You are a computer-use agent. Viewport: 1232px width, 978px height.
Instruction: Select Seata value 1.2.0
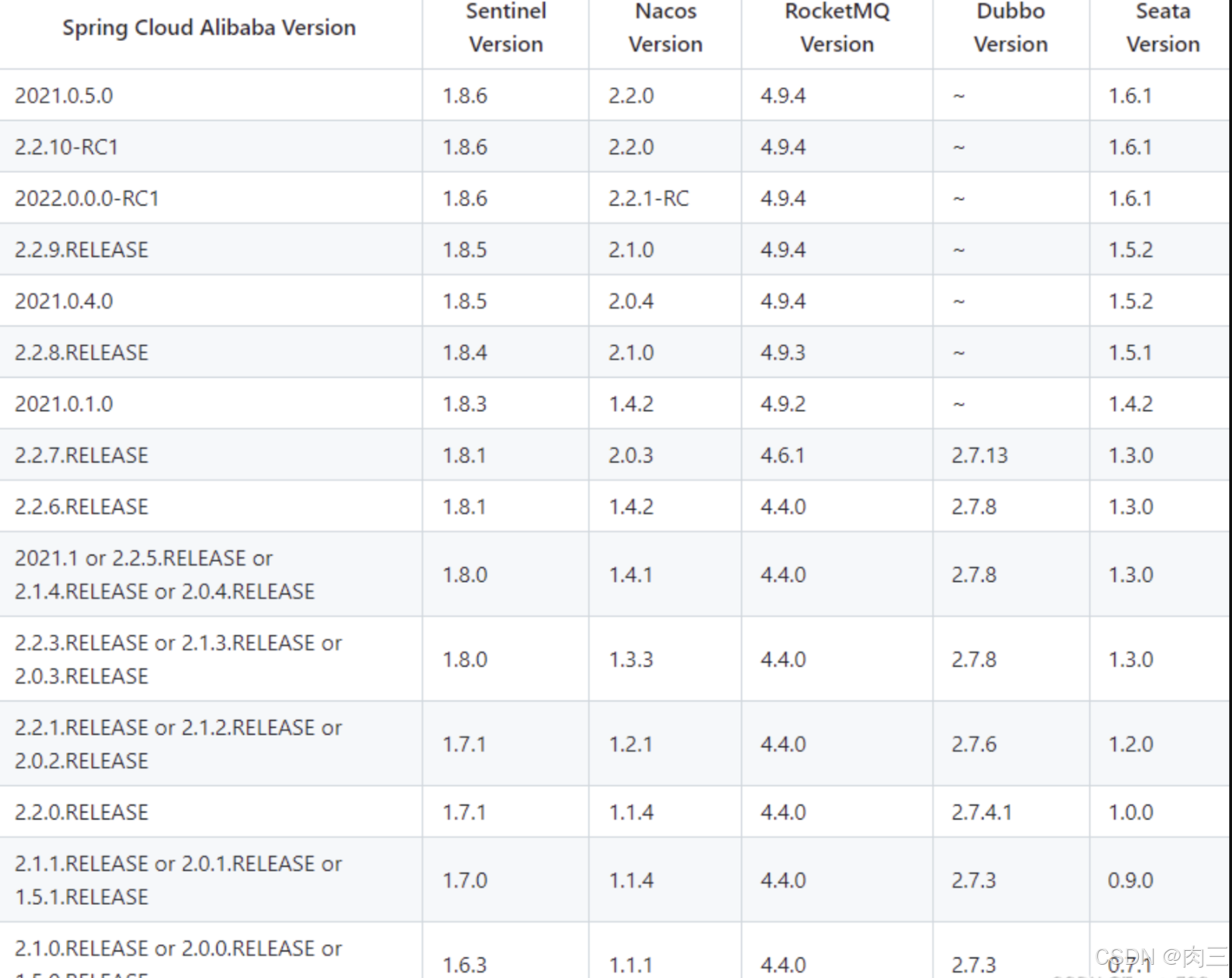(x=1130, y=744)
